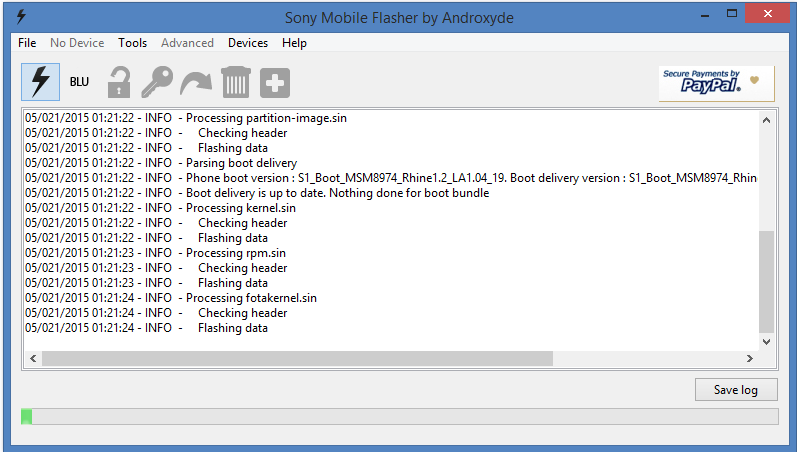The image size is (797, 452).
Task: Click the horizontal scroll left arrow
Action: click(x=33, y=358)
